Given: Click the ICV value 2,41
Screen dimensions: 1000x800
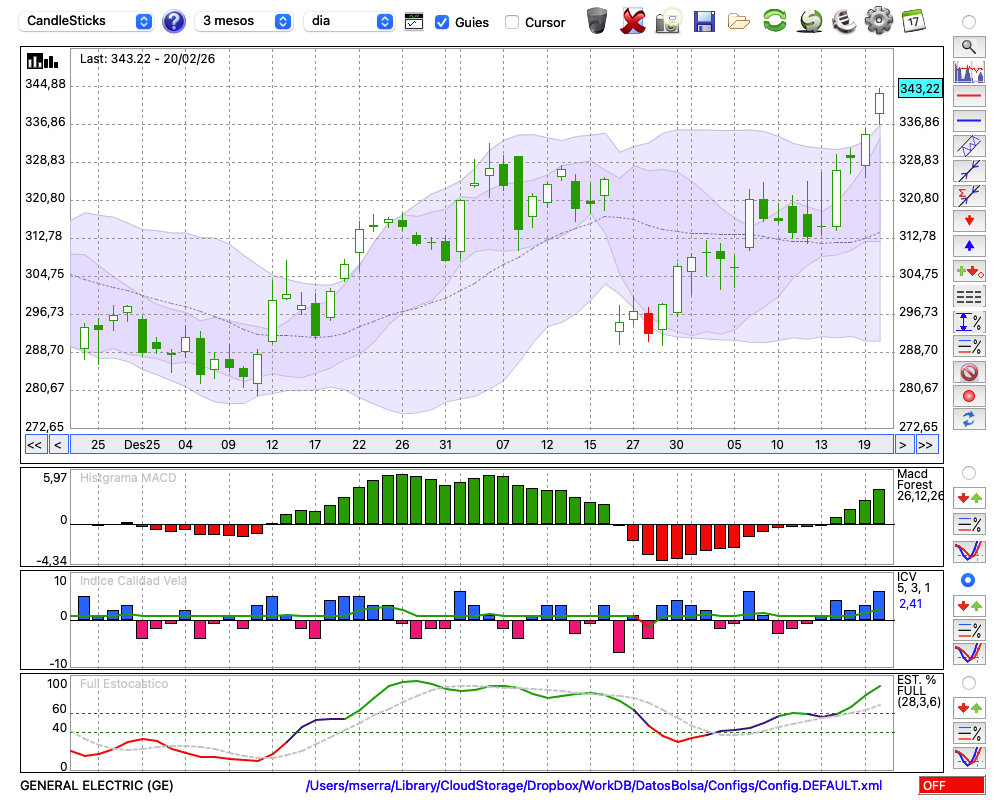Looking at the screenshot, I should coord(910,604).
